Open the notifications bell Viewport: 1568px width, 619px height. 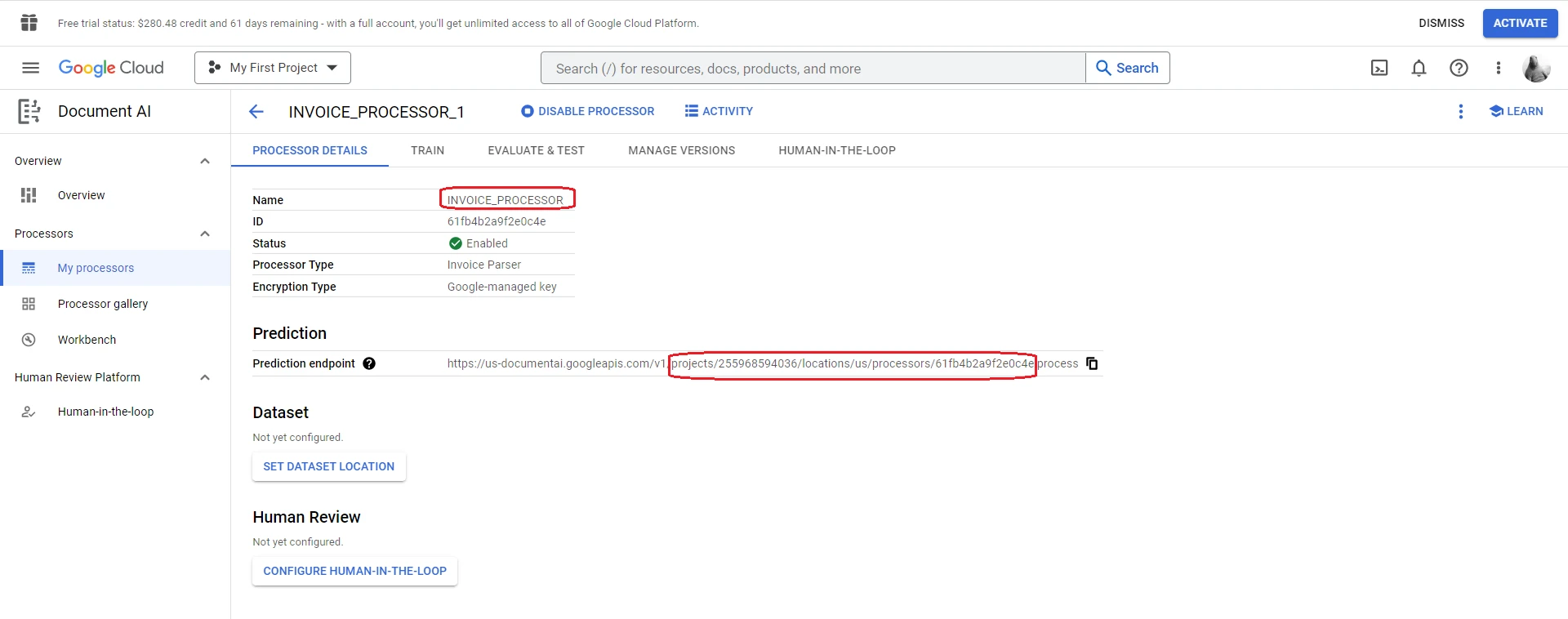pos(1419,68)
